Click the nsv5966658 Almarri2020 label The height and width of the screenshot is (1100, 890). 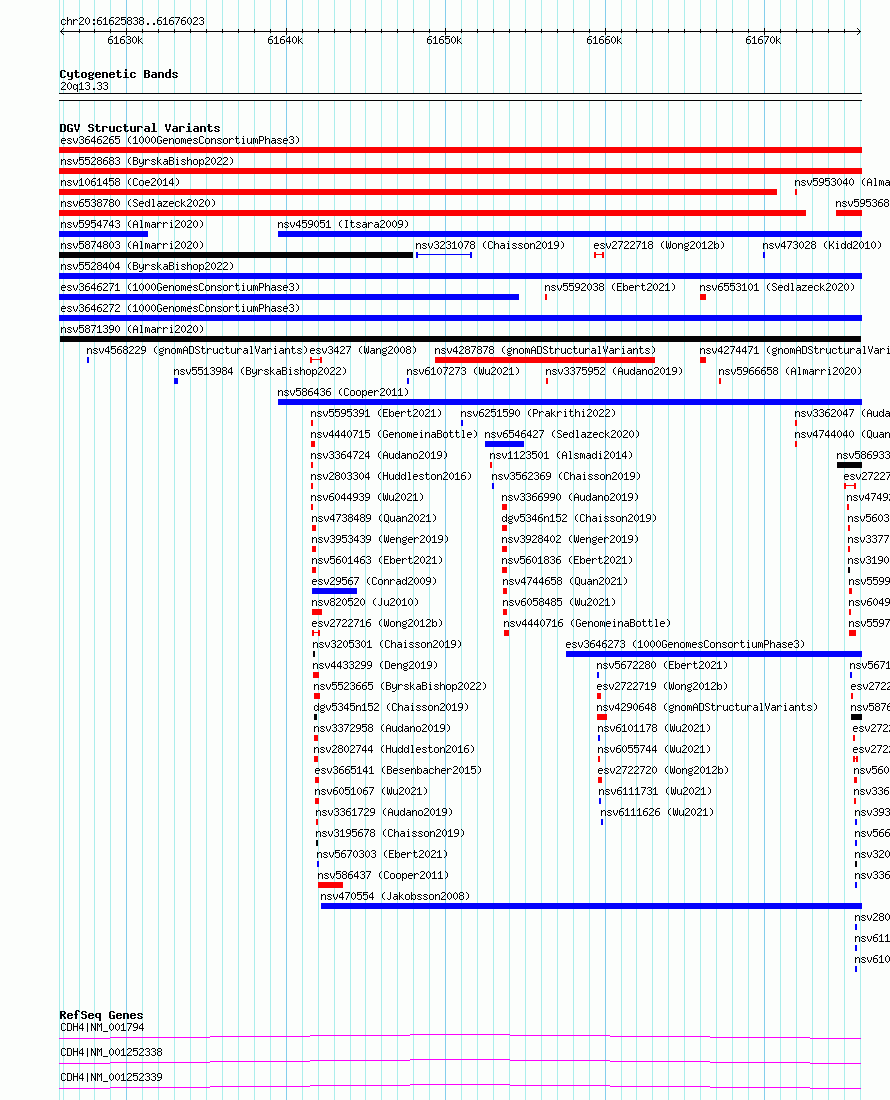pos(790,371)
